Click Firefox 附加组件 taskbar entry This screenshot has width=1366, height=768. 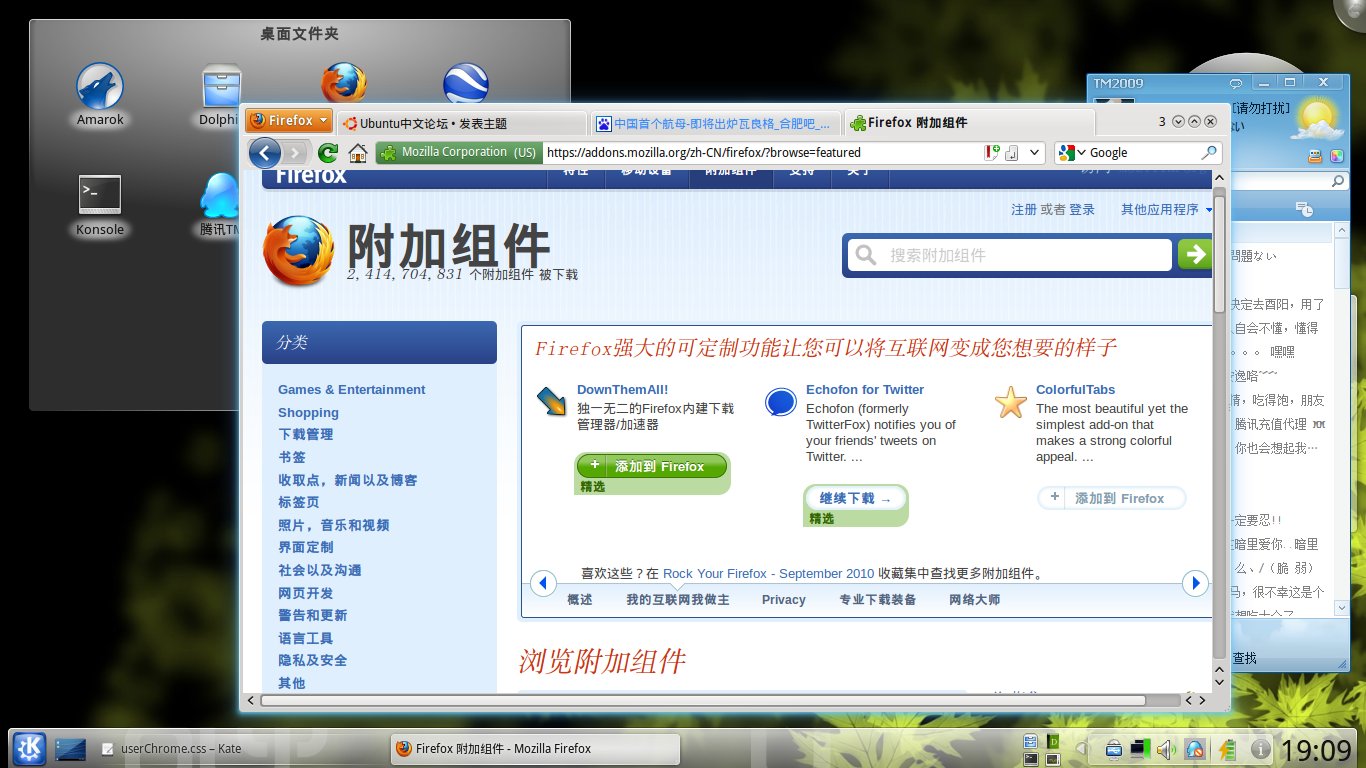click(x=534, y=748)
